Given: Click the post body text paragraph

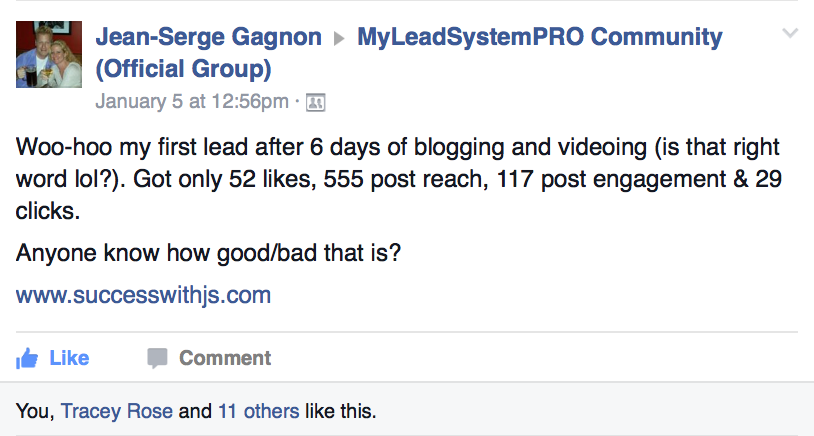Looking at the screenshot, I should (398, 179).
